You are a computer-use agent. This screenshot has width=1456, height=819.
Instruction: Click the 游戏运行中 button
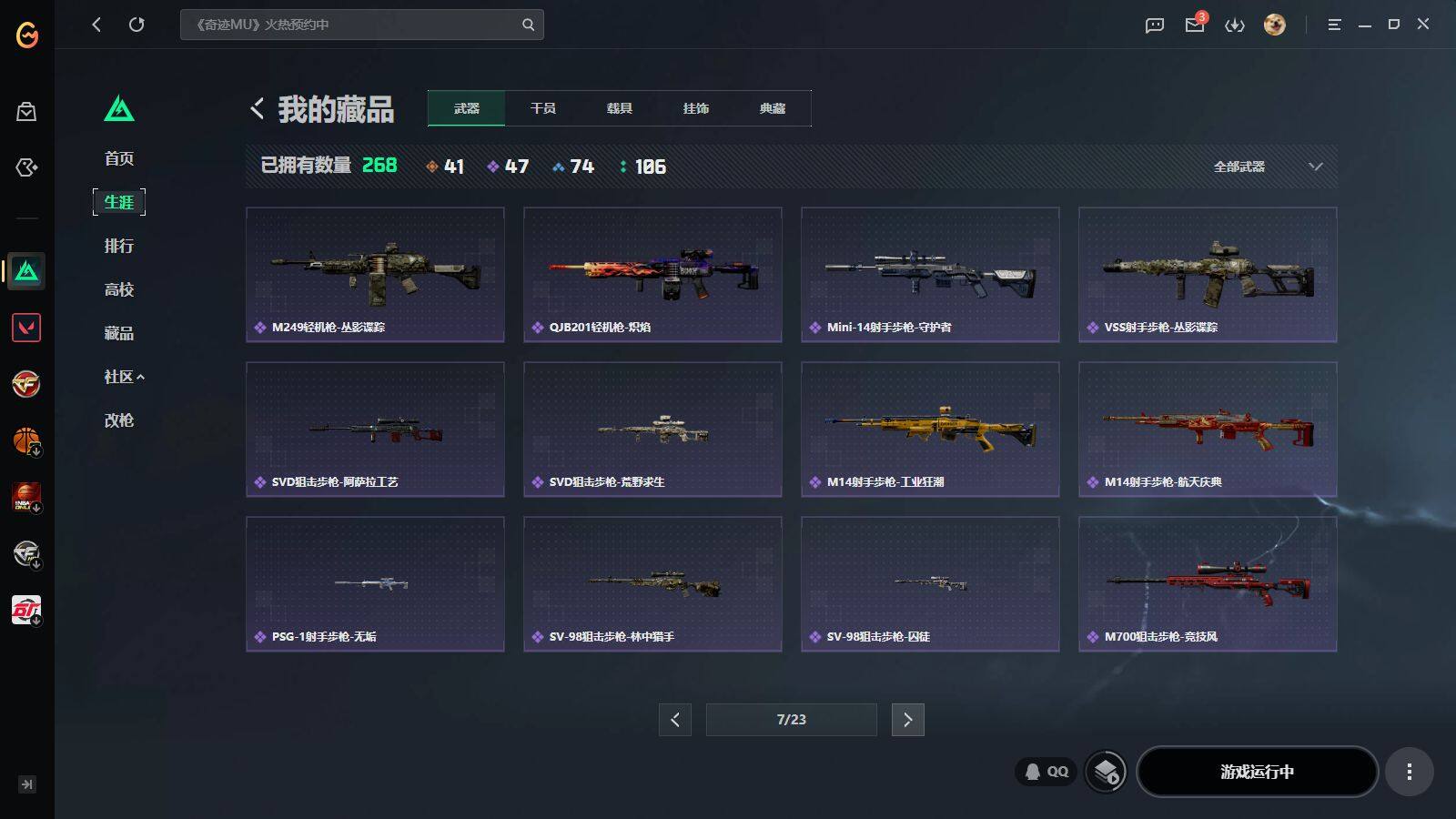tap(1257, 772)
